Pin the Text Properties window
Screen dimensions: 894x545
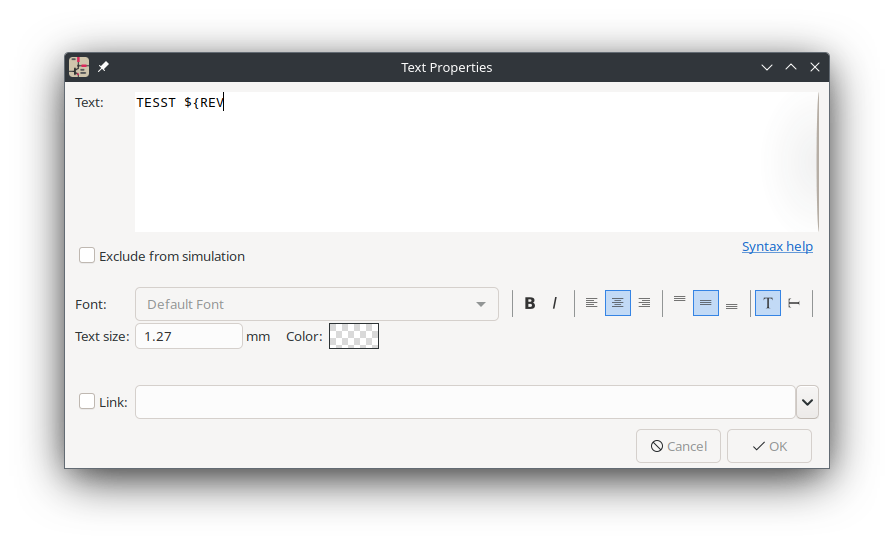tap(103, 67)
